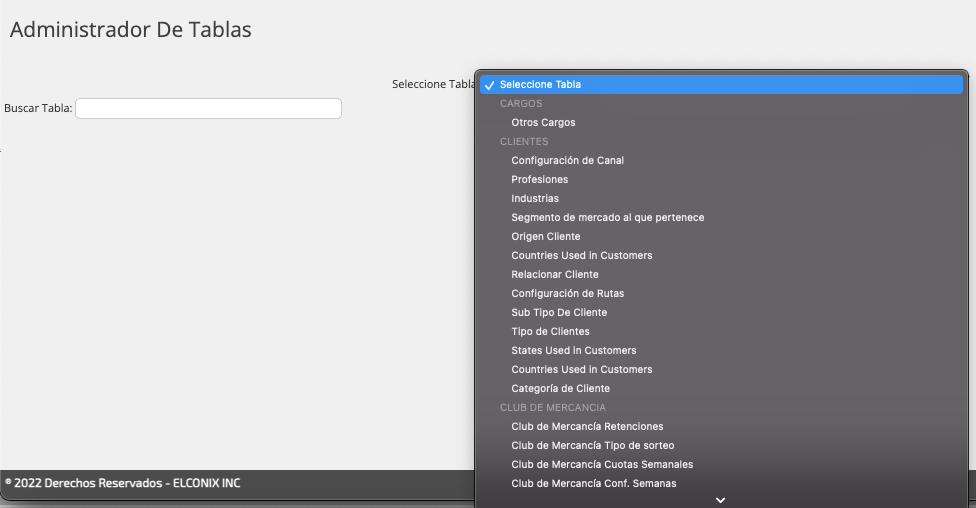
Task: Click the checkmark beside 'Seleccione Tabla'
Action: (490, 85)
